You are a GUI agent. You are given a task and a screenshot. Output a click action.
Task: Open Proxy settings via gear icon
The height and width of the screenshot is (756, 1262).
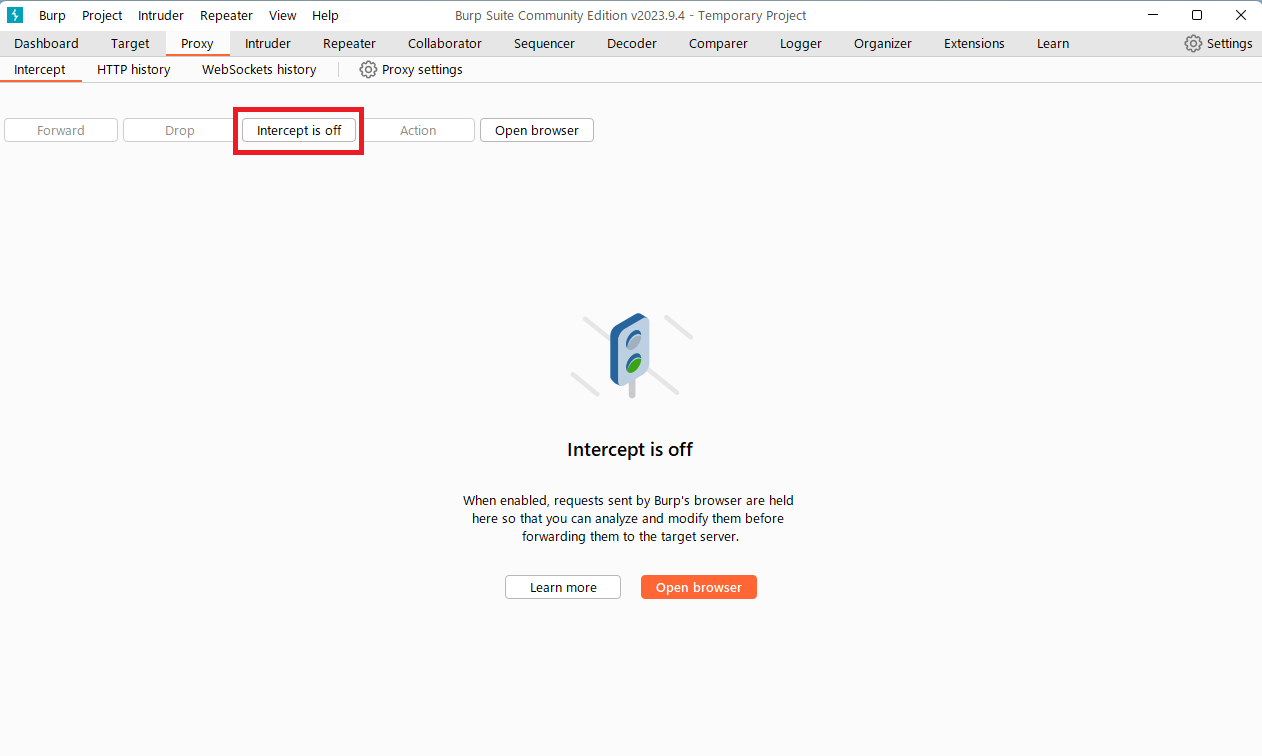368,70
